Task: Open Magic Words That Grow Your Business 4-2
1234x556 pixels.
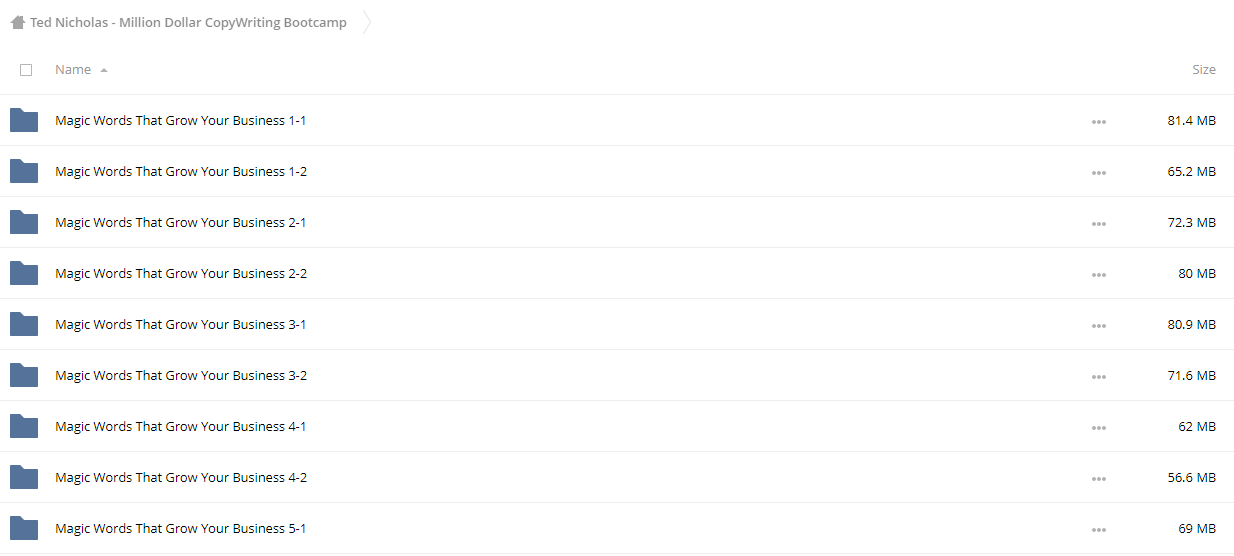Action: (181, 477)
